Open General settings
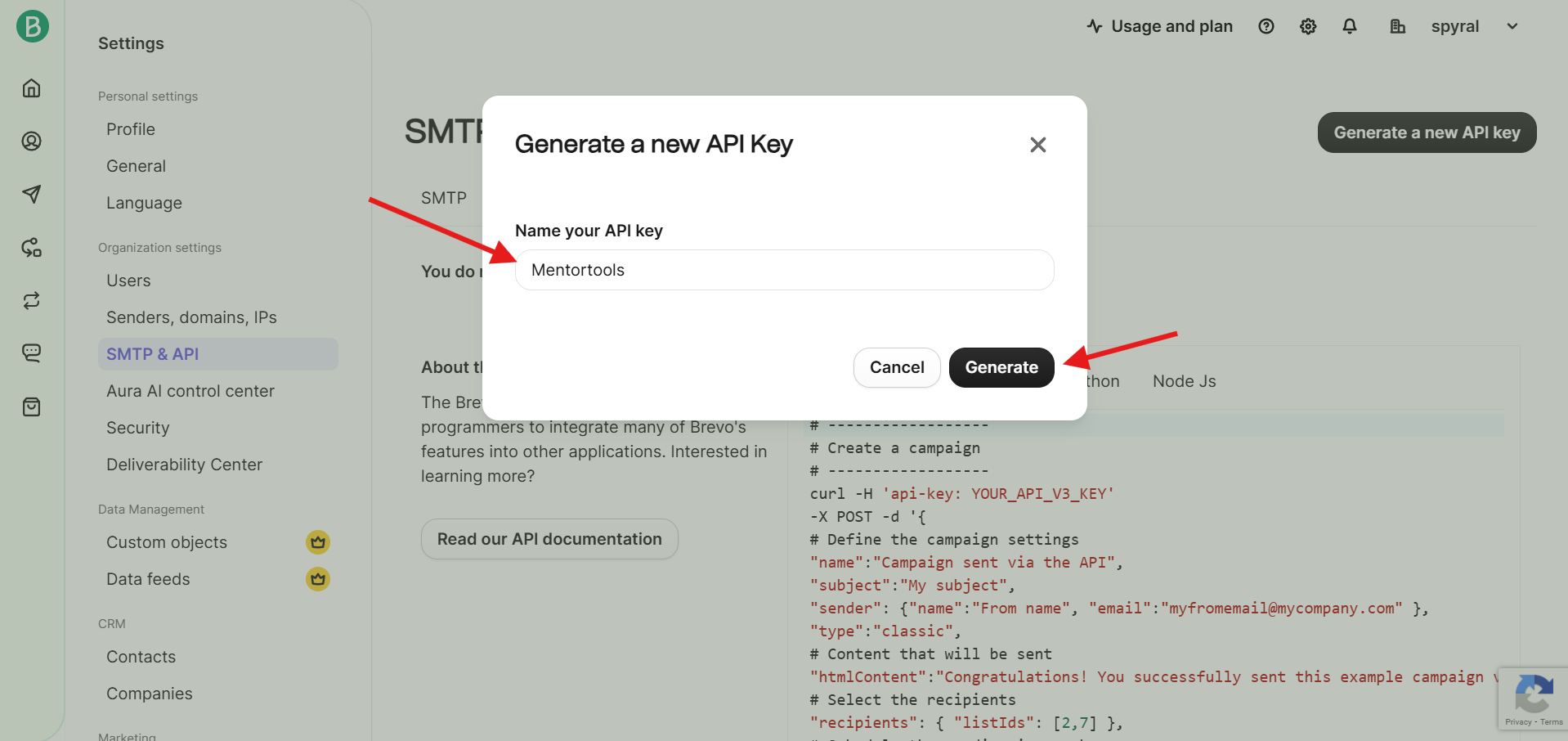 click(x=136, y=166)
